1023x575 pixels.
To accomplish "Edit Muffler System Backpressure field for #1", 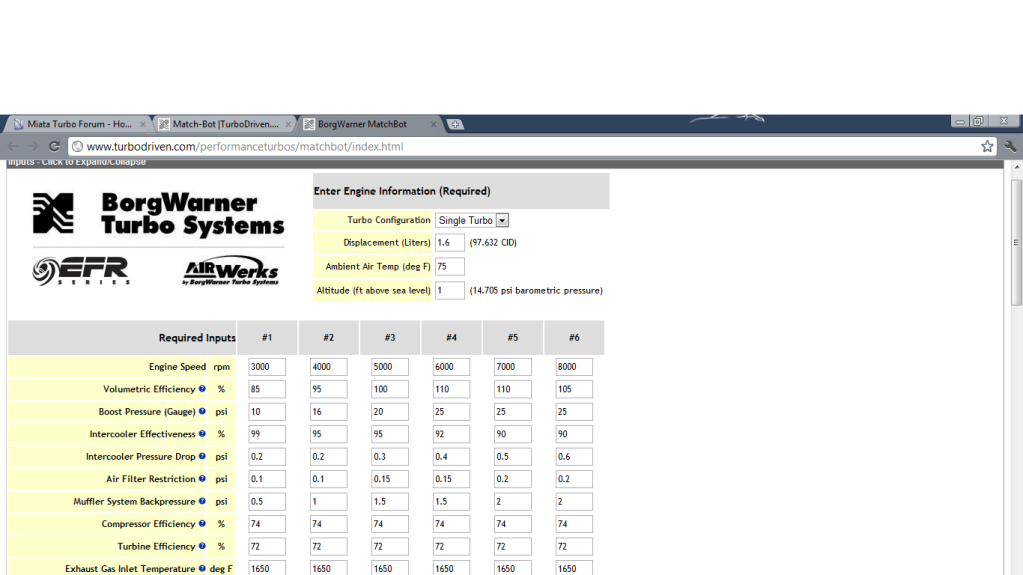I will (x=267, y=502).
